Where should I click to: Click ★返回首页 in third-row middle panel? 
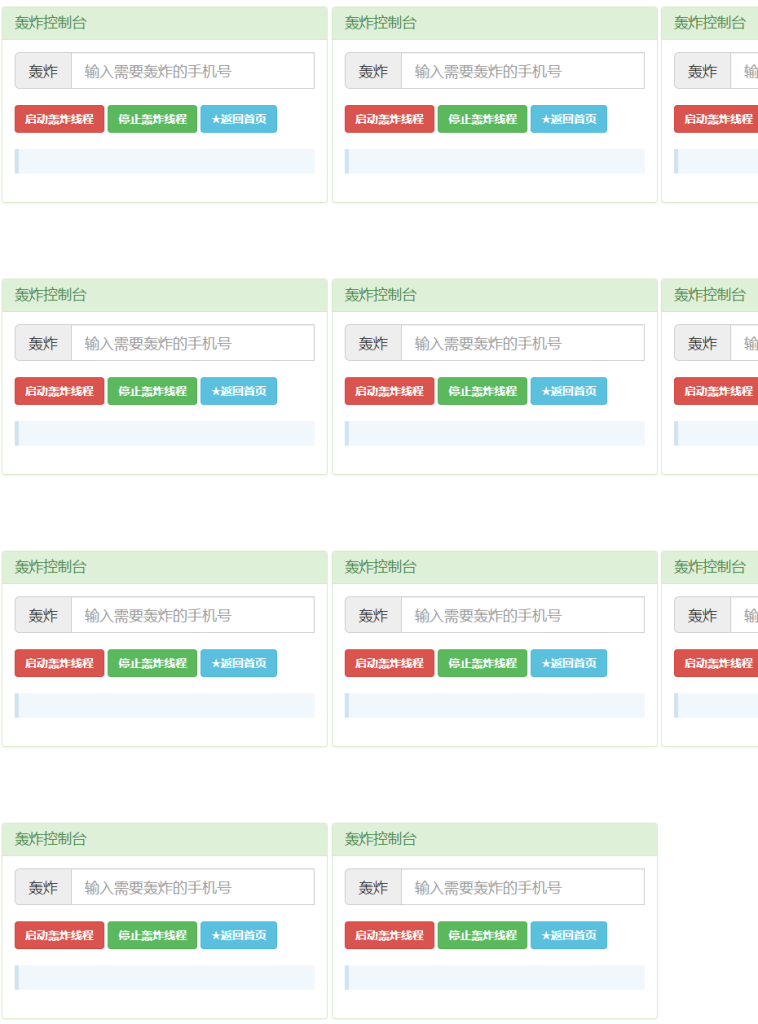point(569,663)
